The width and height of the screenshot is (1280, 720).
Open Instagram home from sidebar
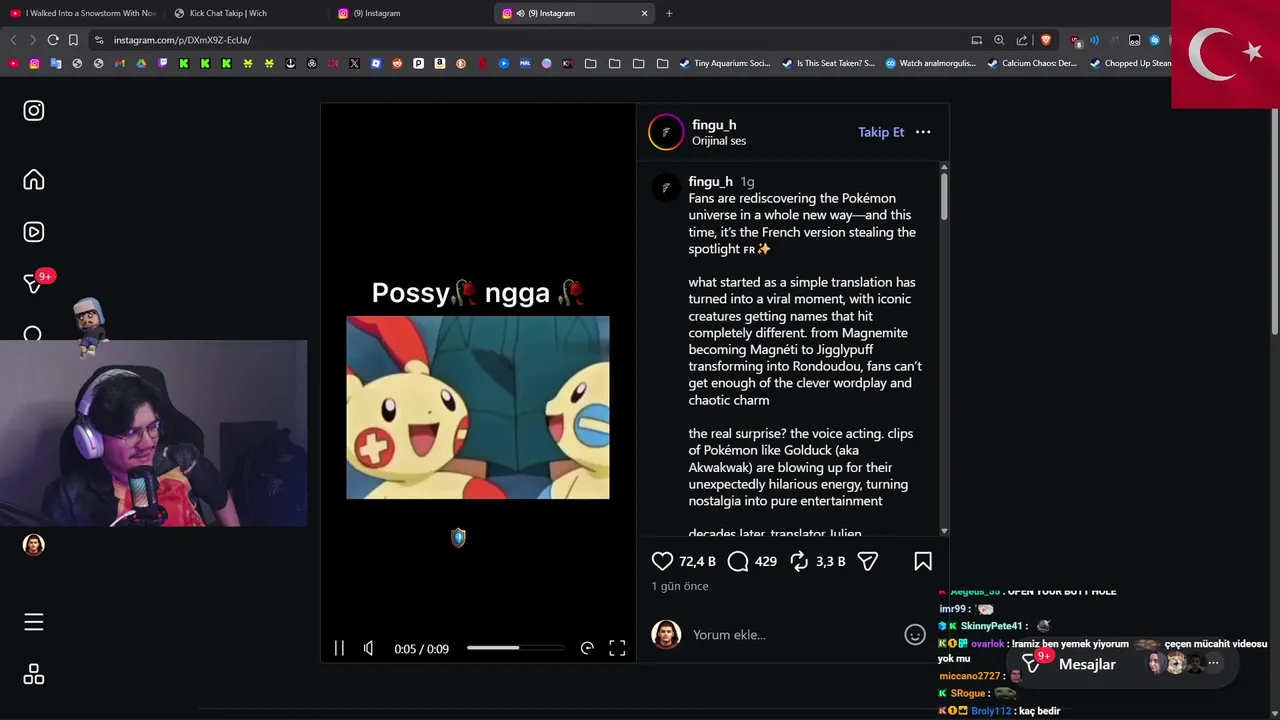pyautogui.click(x=34, y=180)
